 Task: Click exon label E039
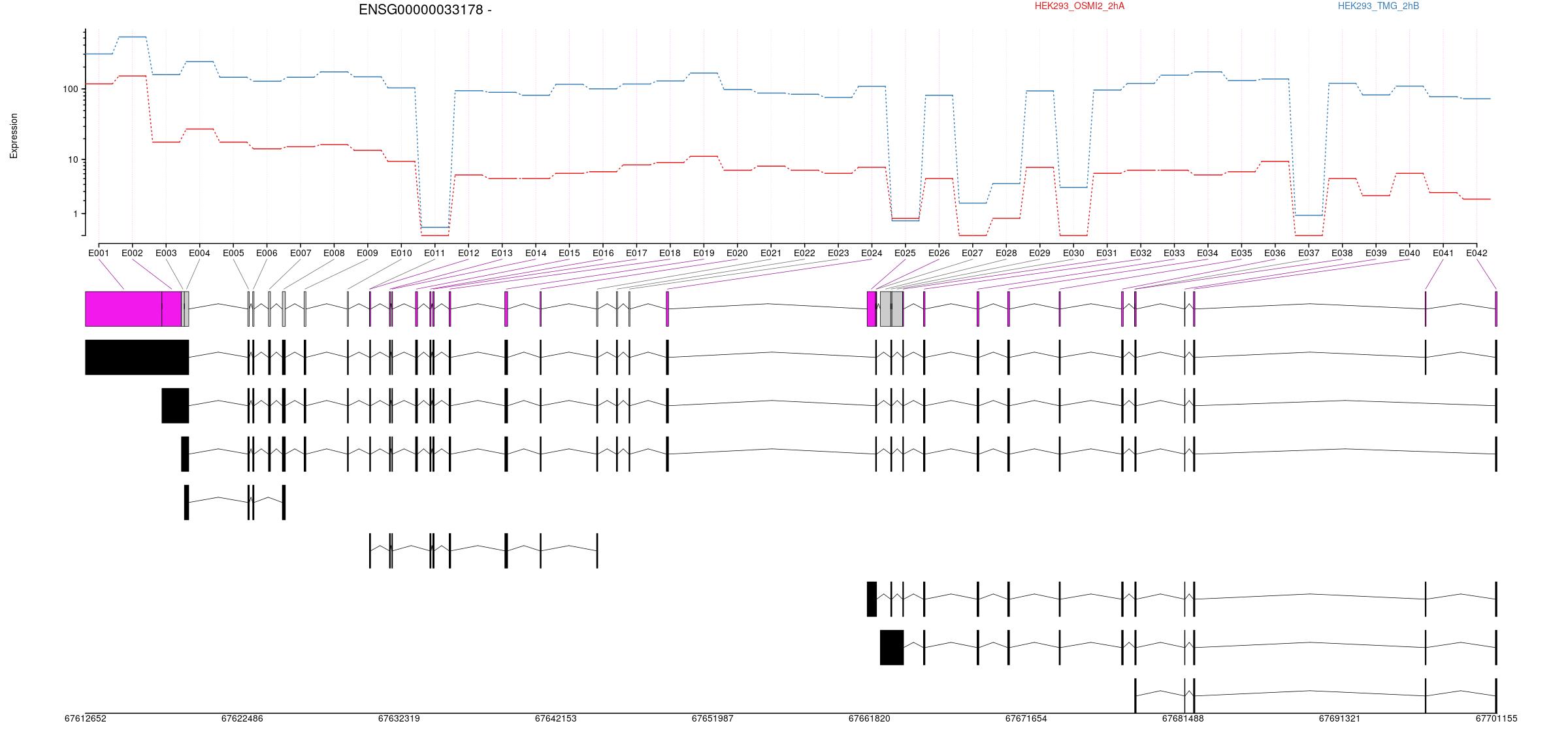click(1376, 253)
